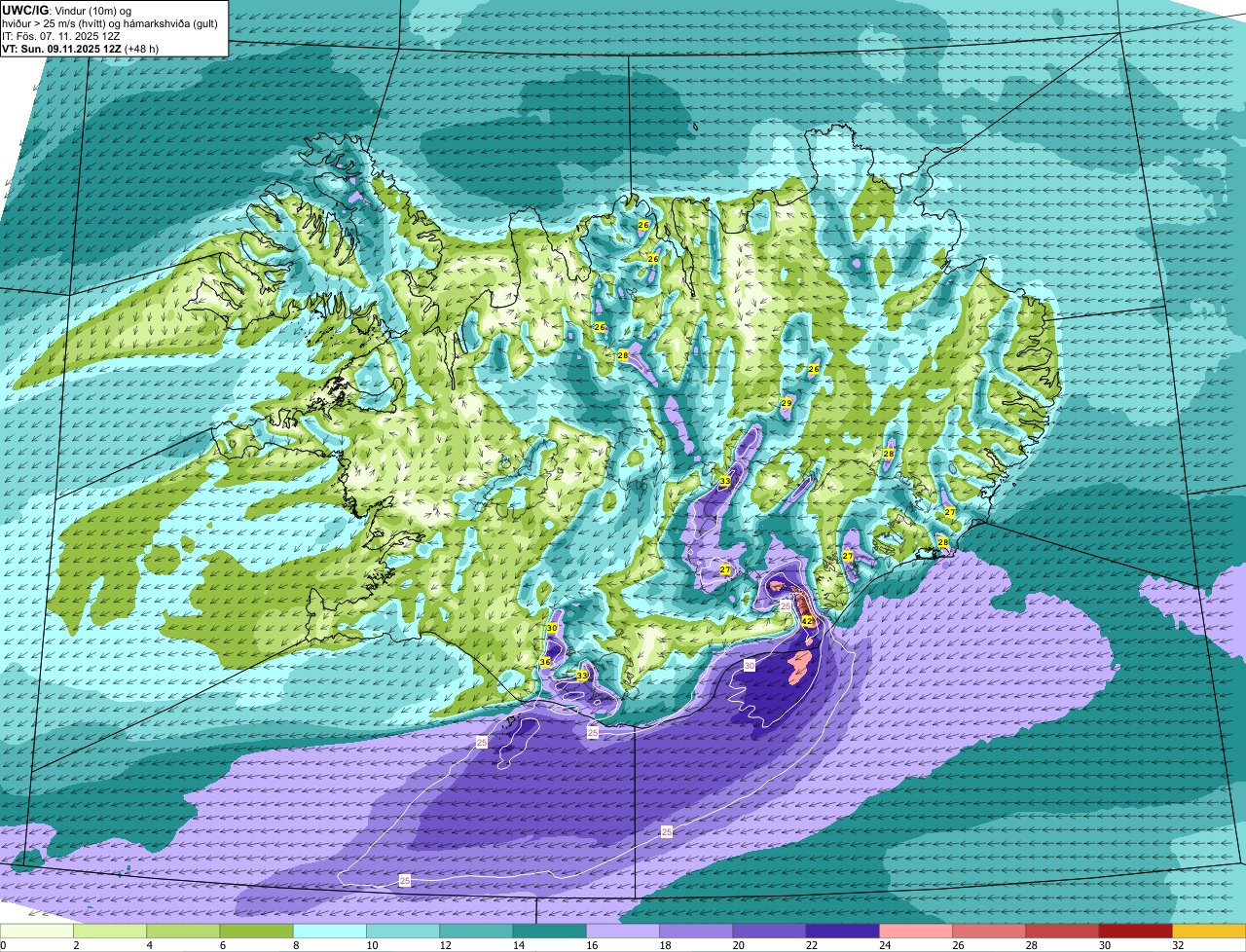
Task: Pick the salmon swatch between 26 and 28
Action: pos(989,931)
